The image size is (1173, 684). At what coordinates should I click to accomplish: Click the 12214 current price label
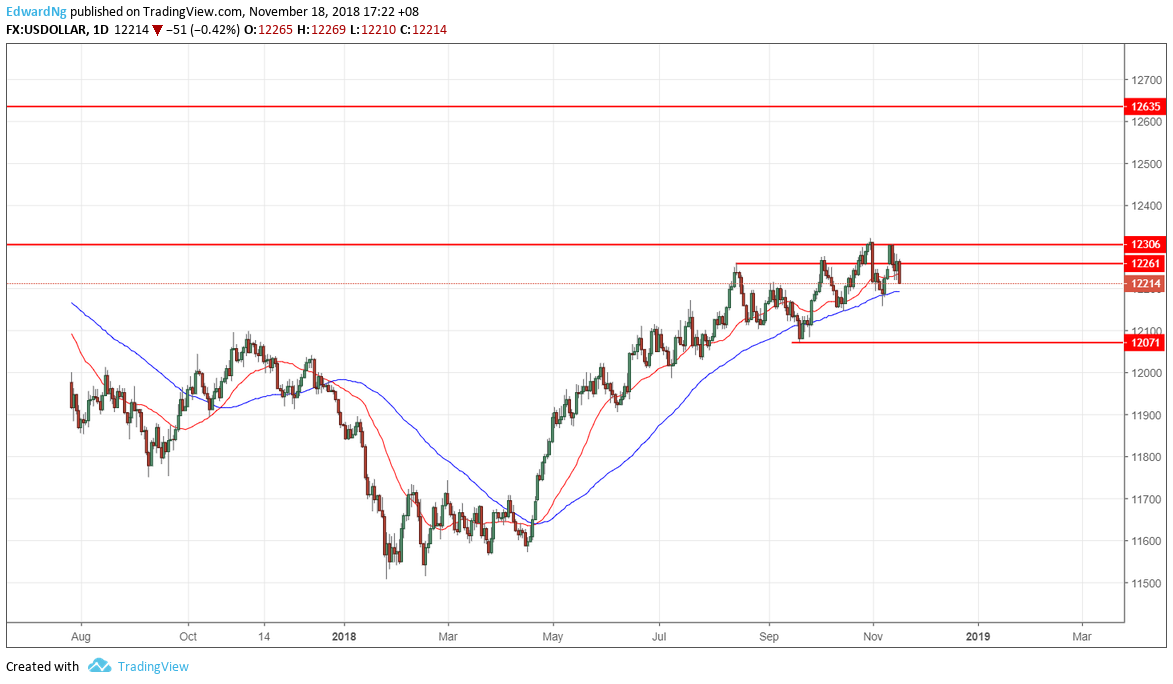(x=1145, y=283)
